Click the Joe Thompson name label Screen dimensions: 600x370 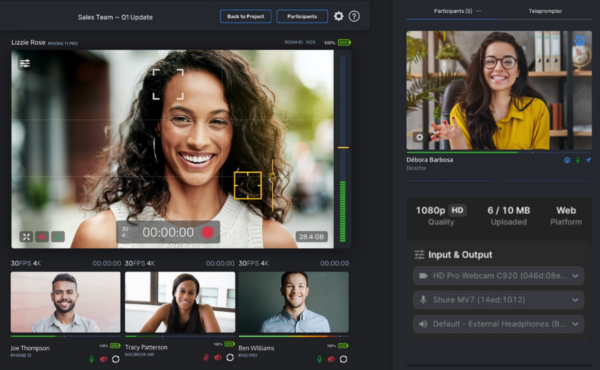point(30,348)
